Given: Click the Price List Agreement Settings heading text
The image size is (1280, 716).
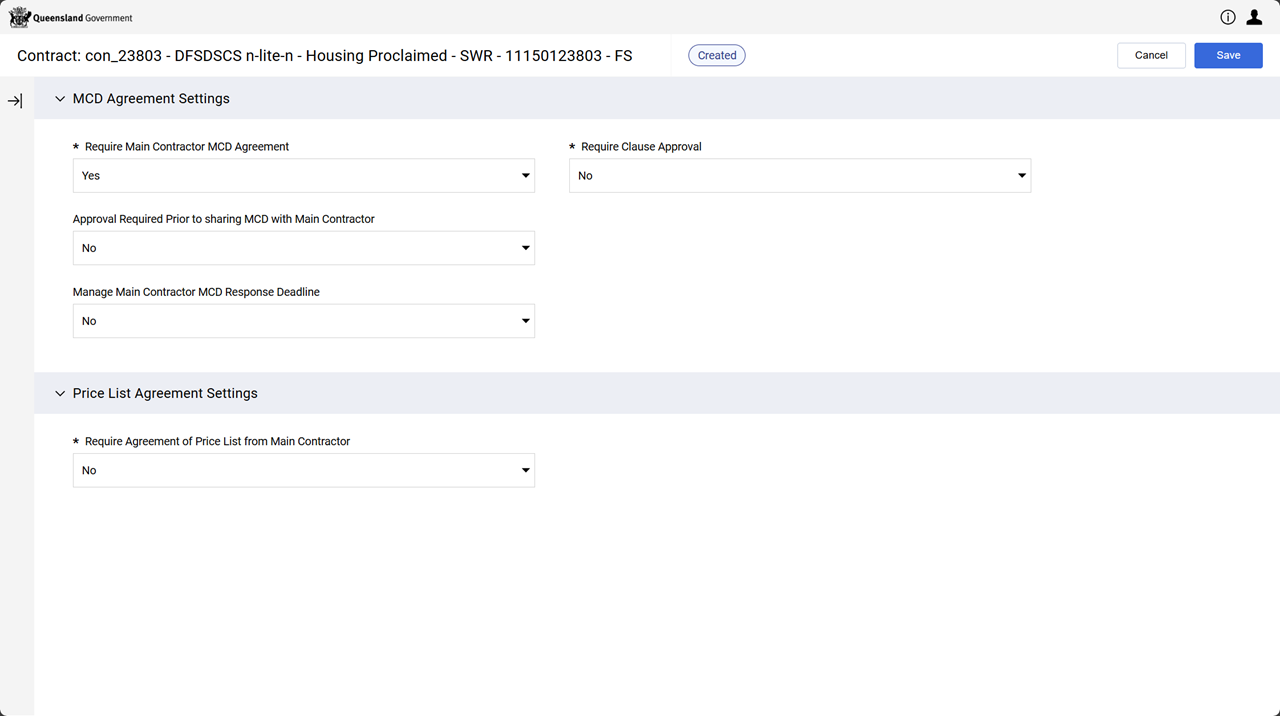Looking at the screenshot, I should coord(165,394).
